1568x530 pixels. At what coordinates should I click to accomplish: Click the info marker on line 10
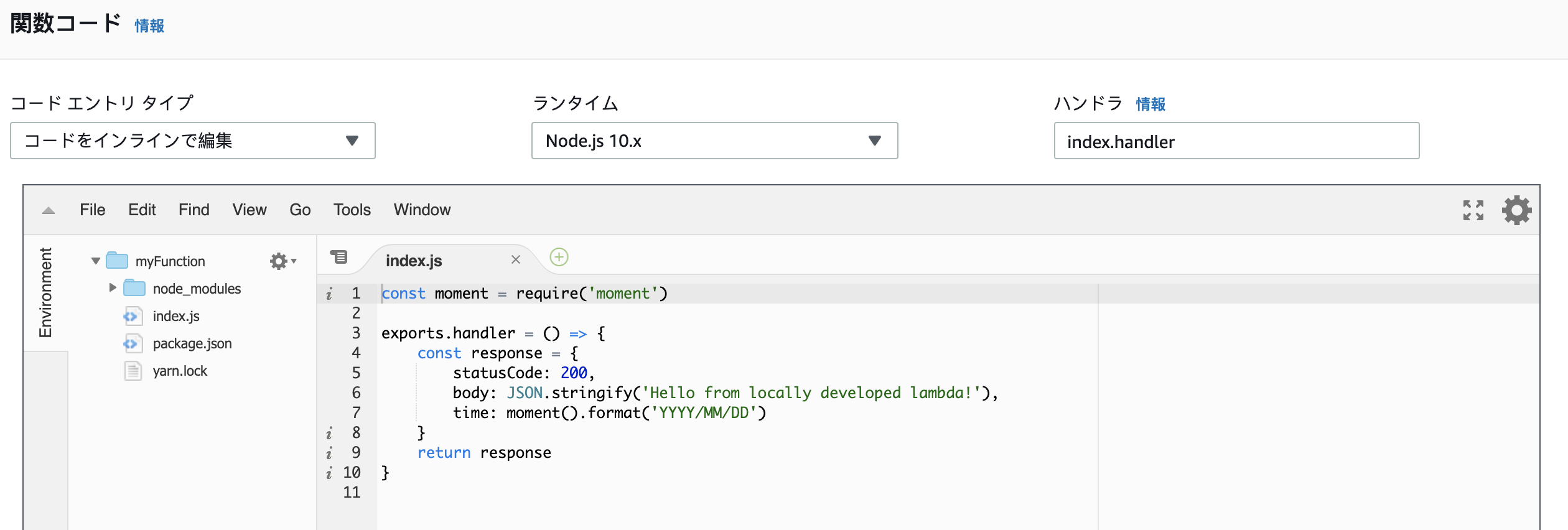point(329,473)
